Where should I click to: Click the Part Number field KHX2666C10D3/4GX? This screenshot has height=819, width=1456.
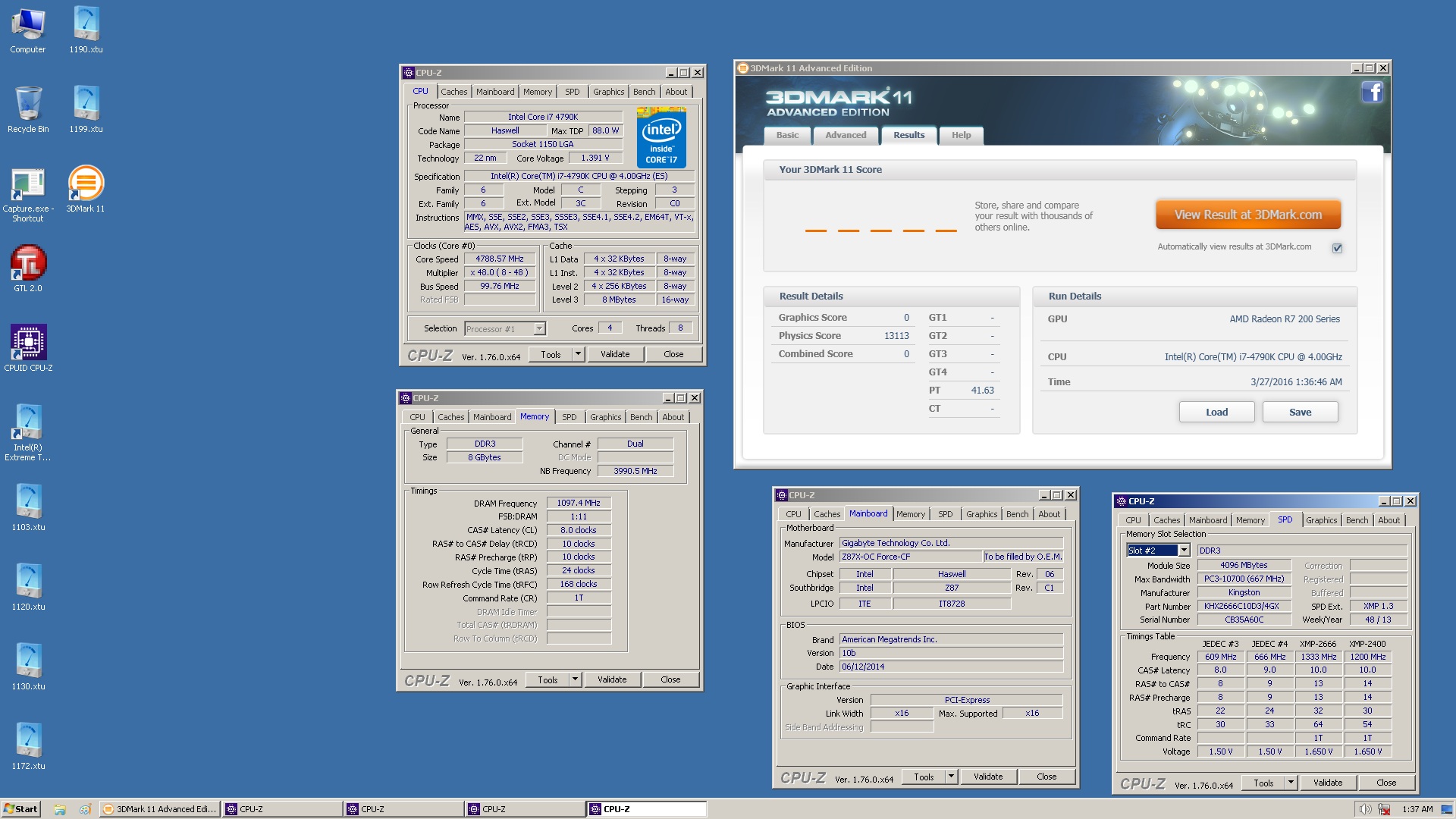coord(1244,606)
